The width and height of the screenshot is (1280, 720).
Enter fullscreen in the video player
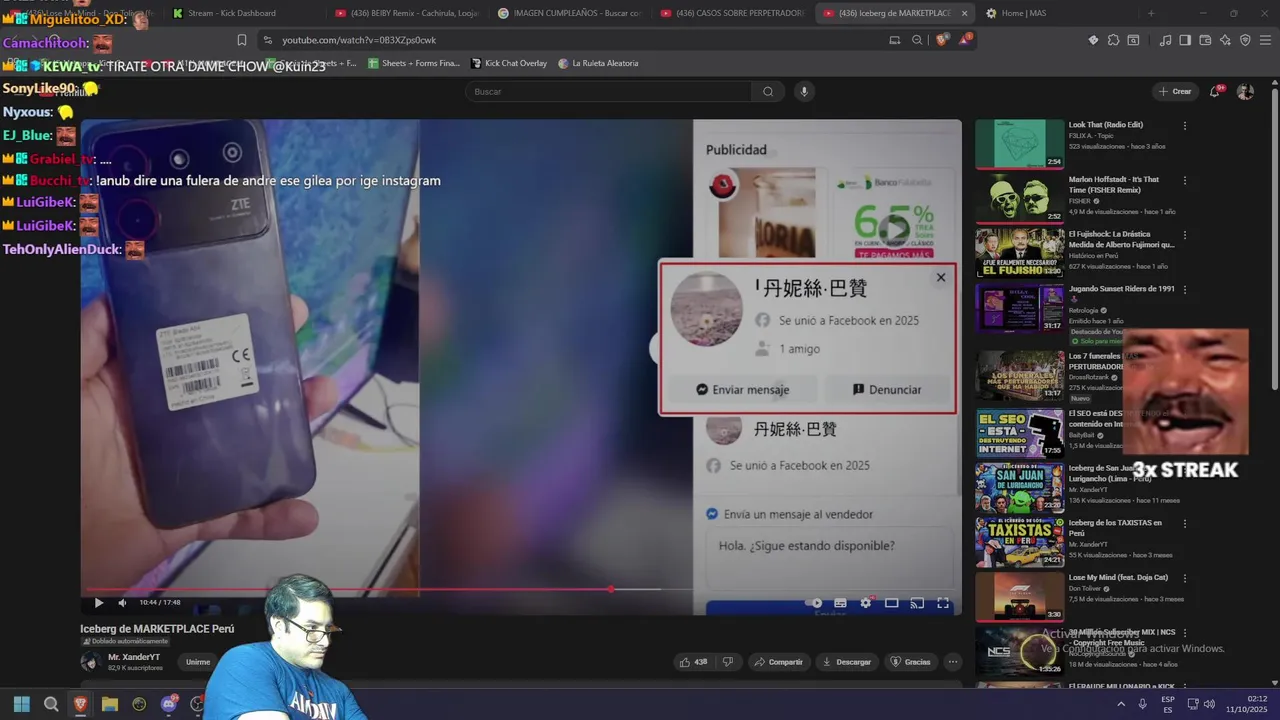pos(942,603)
